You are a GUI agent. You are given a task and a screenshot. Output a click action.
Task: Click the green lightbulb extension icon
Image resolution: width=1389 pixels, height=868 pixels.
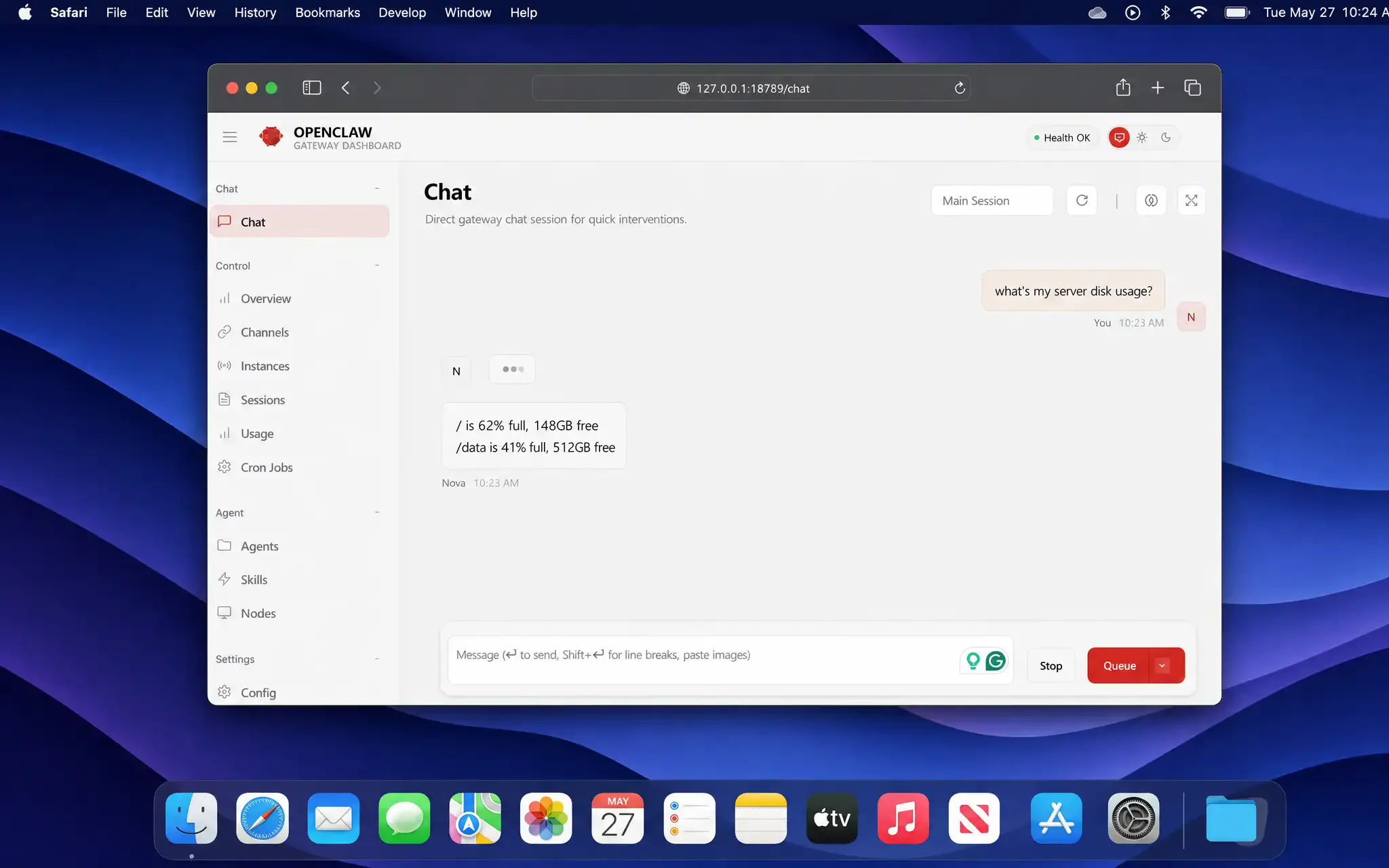pyautogui.click(x=973, y=660)
